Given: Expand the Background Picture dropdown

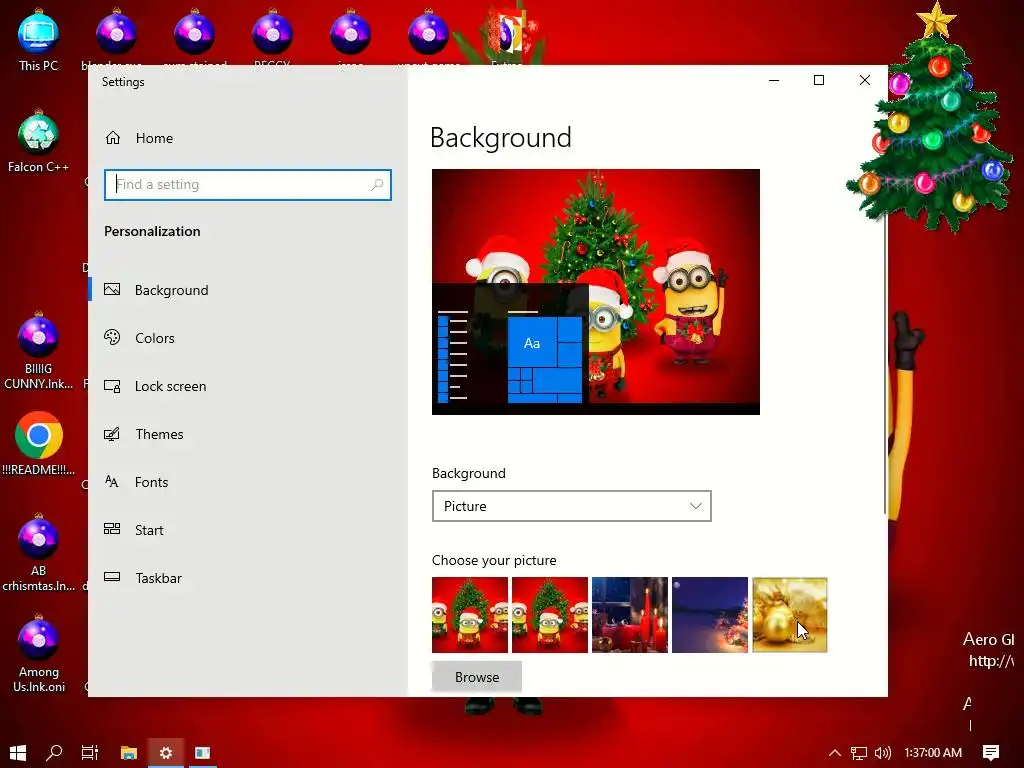Looking at the screenshot, I should click(571, 506).
